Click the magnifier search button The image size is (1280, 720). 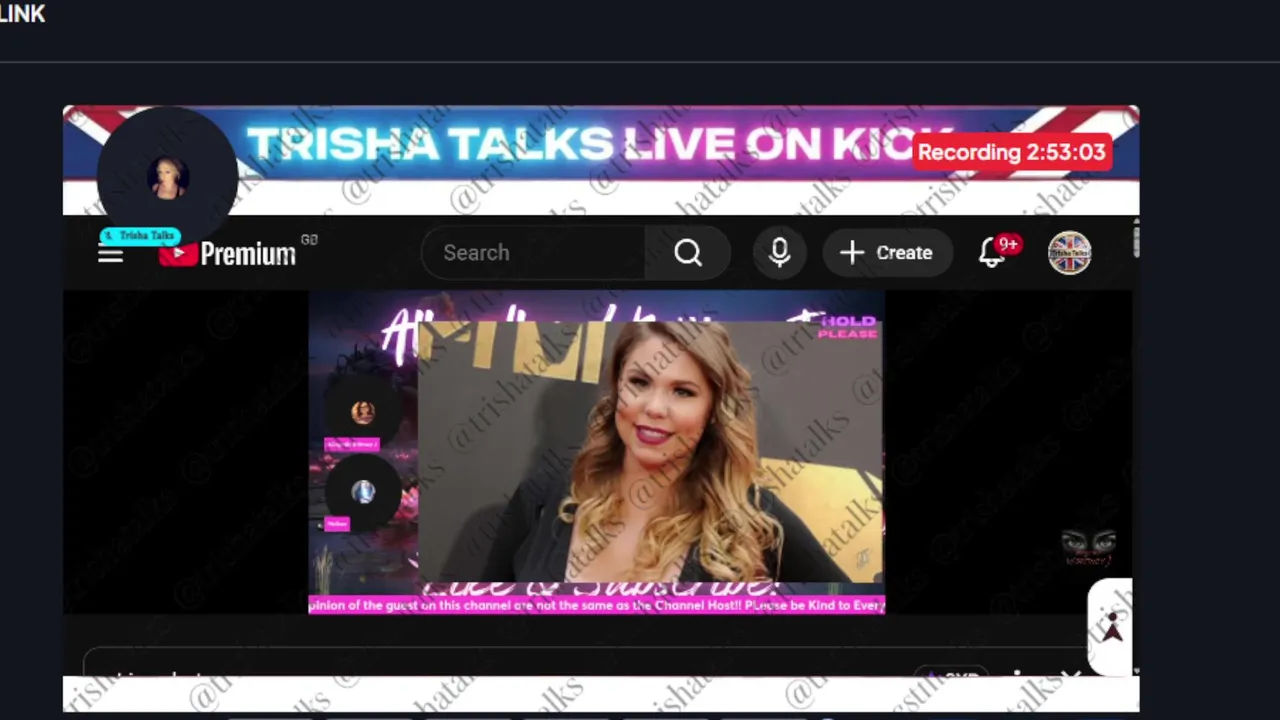click(x=688, y=253)
